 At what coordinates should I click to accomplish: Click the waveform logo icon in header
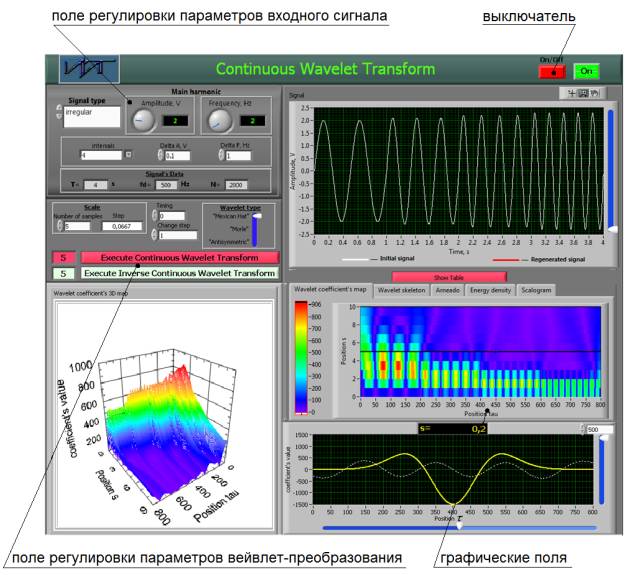pos(90,70)
